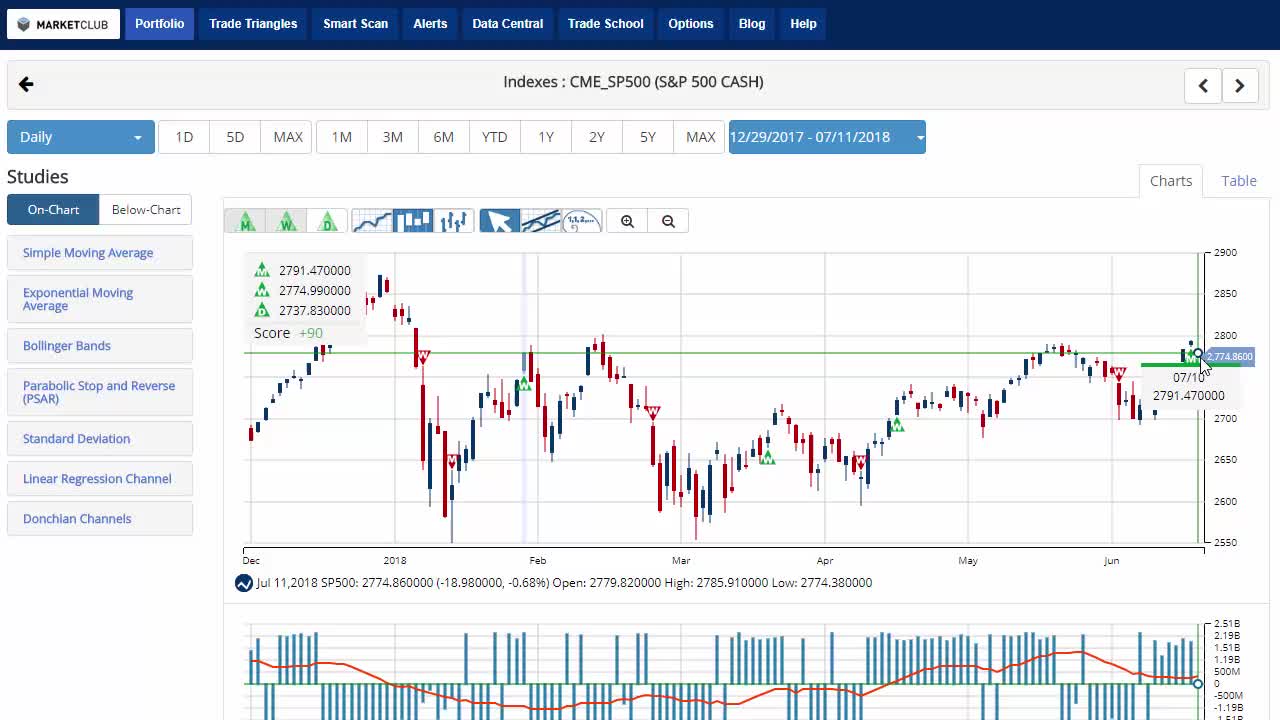The height and width of the screenshot is (720, 1280).
Task: Click red down triangle signal in June
Action: point(1119,373)
